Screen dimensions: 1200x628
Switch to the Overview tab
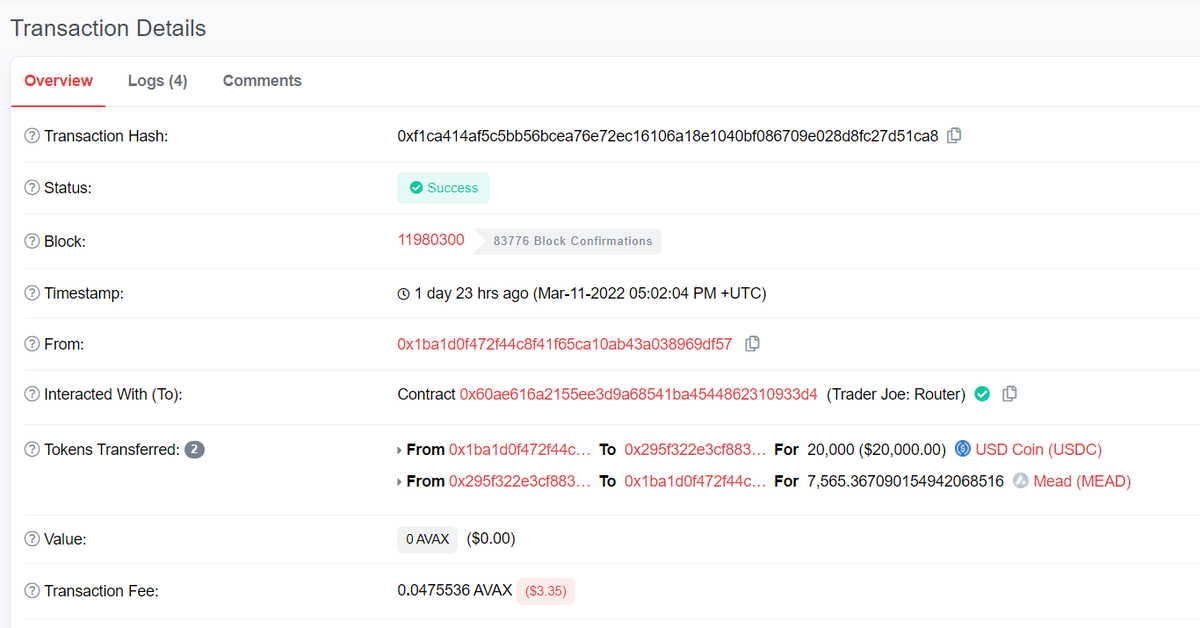58,81
